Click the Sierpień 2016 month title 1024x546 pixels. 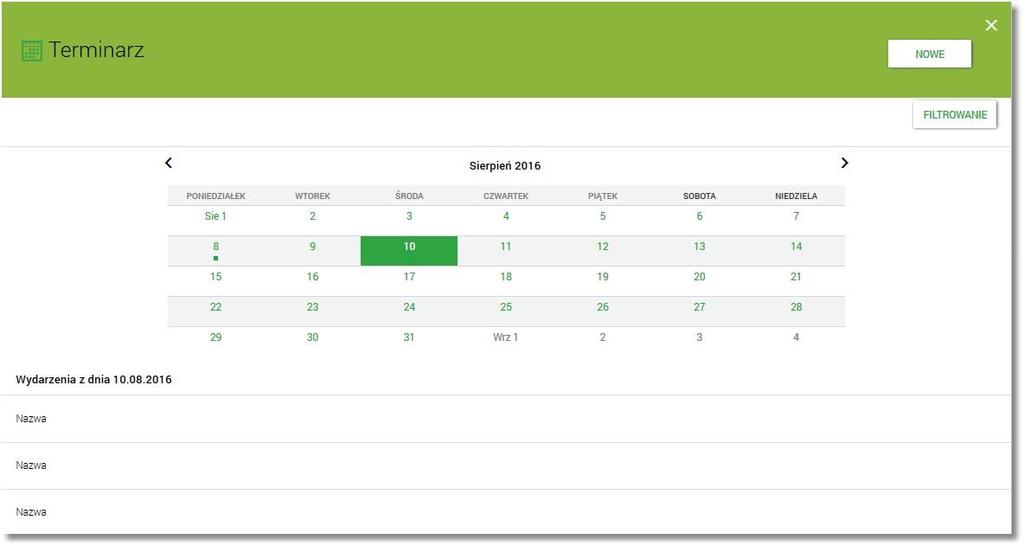pyautogui.click(x=505, y=166)
